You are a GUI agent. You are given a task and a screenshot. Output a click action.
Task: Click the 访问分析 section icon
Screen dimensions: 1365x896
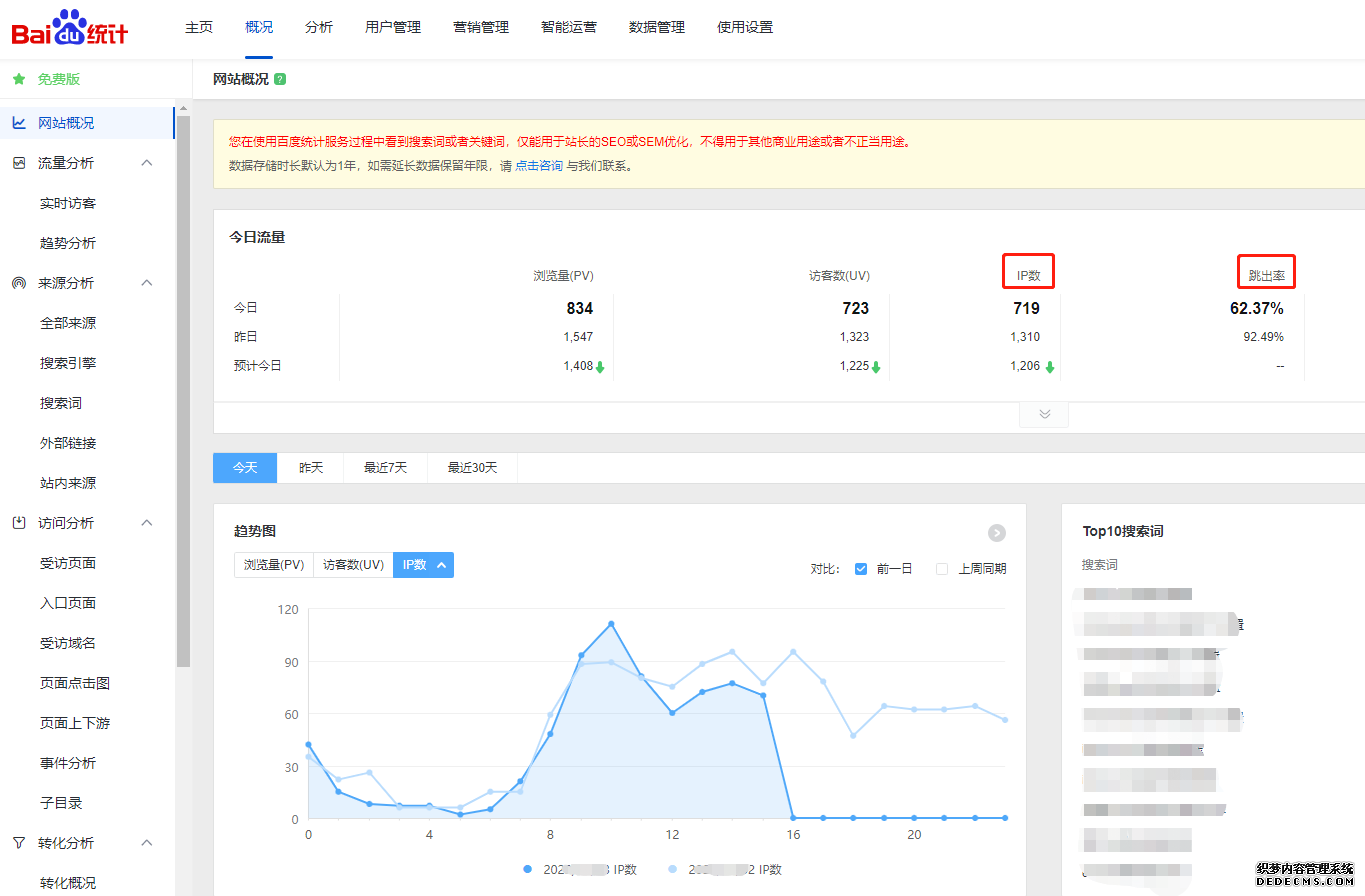pos(19,523)
